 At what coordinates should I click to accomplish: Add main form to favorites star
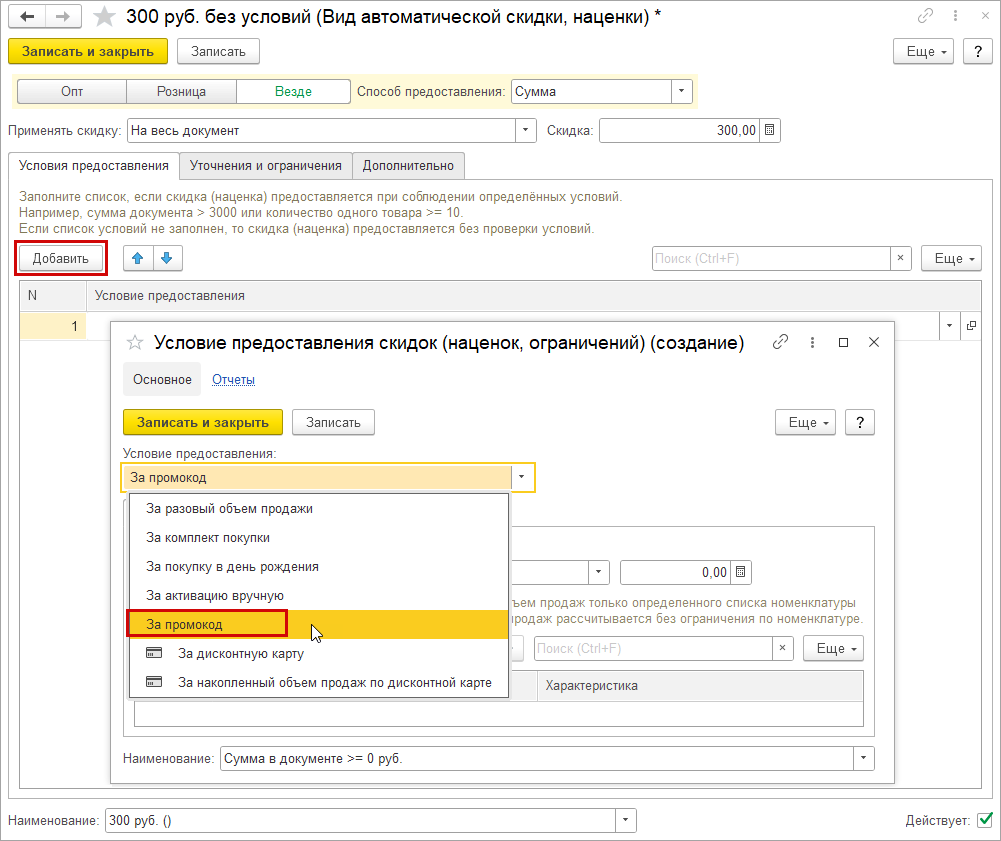(x=104, y=18)
